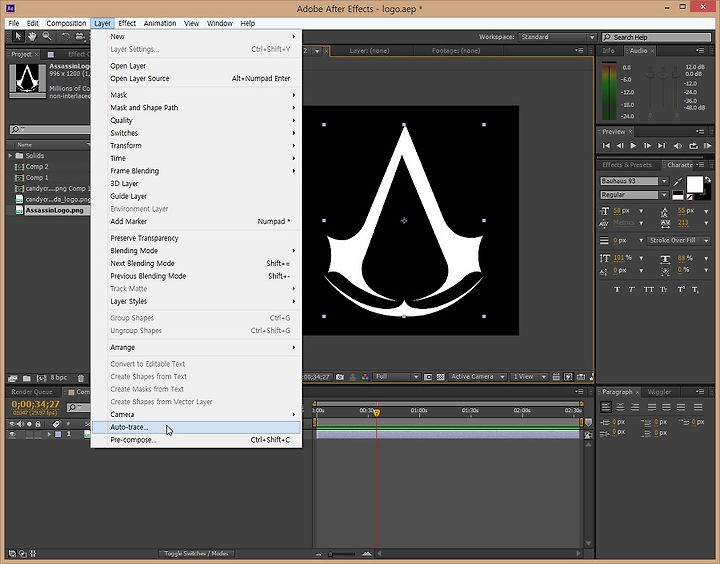Select the Selection arrow tool

tap(18, 36)
